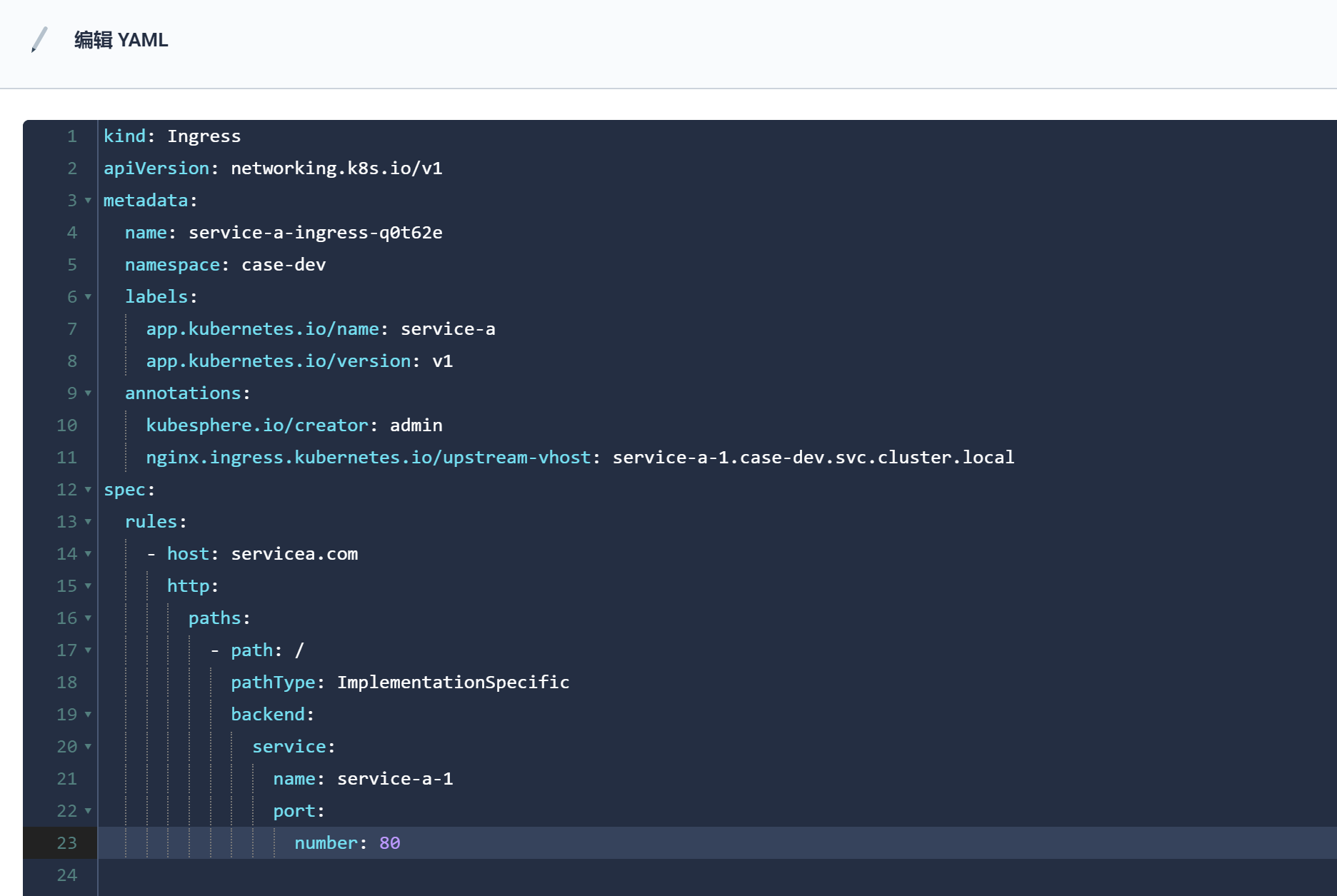Click the 'app.kubernetes.io/version' label key
The image size is (1337, 896).
279,361
